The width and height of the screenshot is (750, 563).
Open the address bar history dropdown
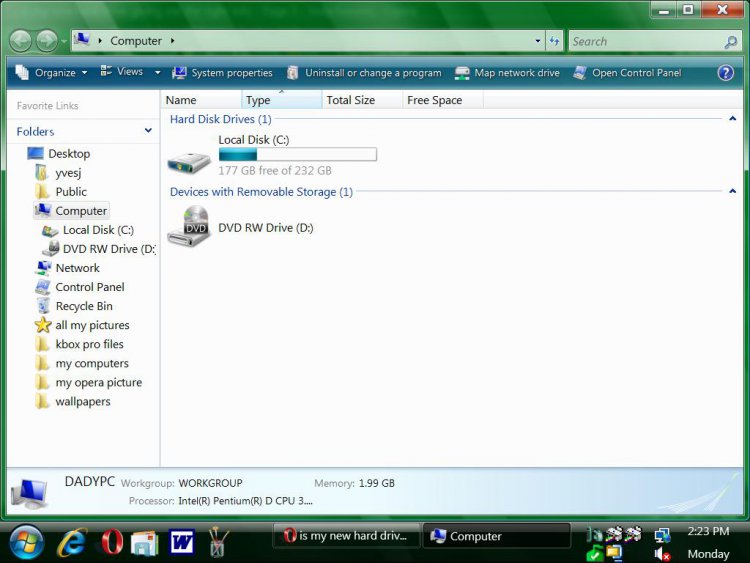pos(538,41)
